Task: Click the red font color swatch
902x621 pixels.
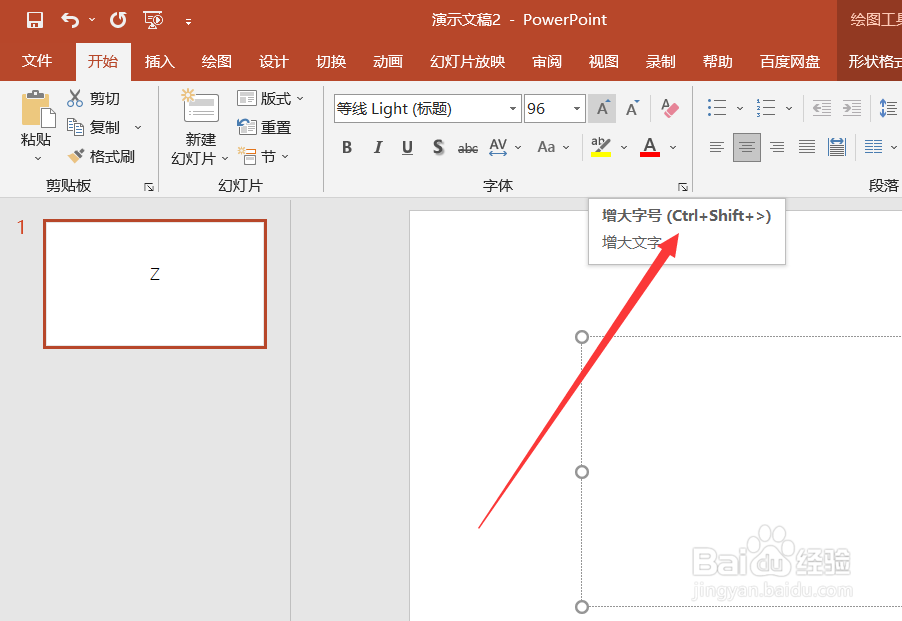Action: [x=649, y=147]
